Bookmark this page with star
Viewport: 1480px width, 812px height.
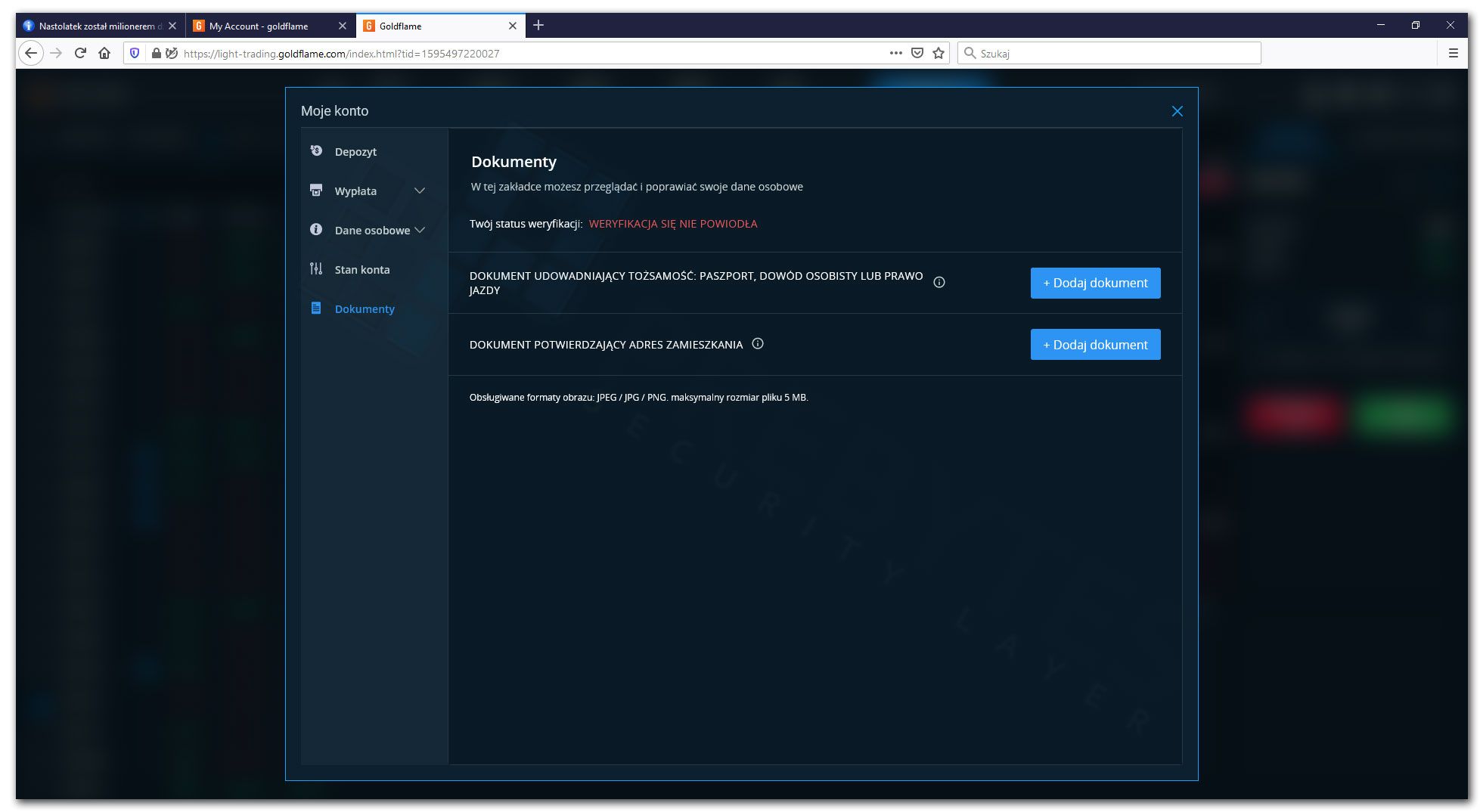(939, 53)
